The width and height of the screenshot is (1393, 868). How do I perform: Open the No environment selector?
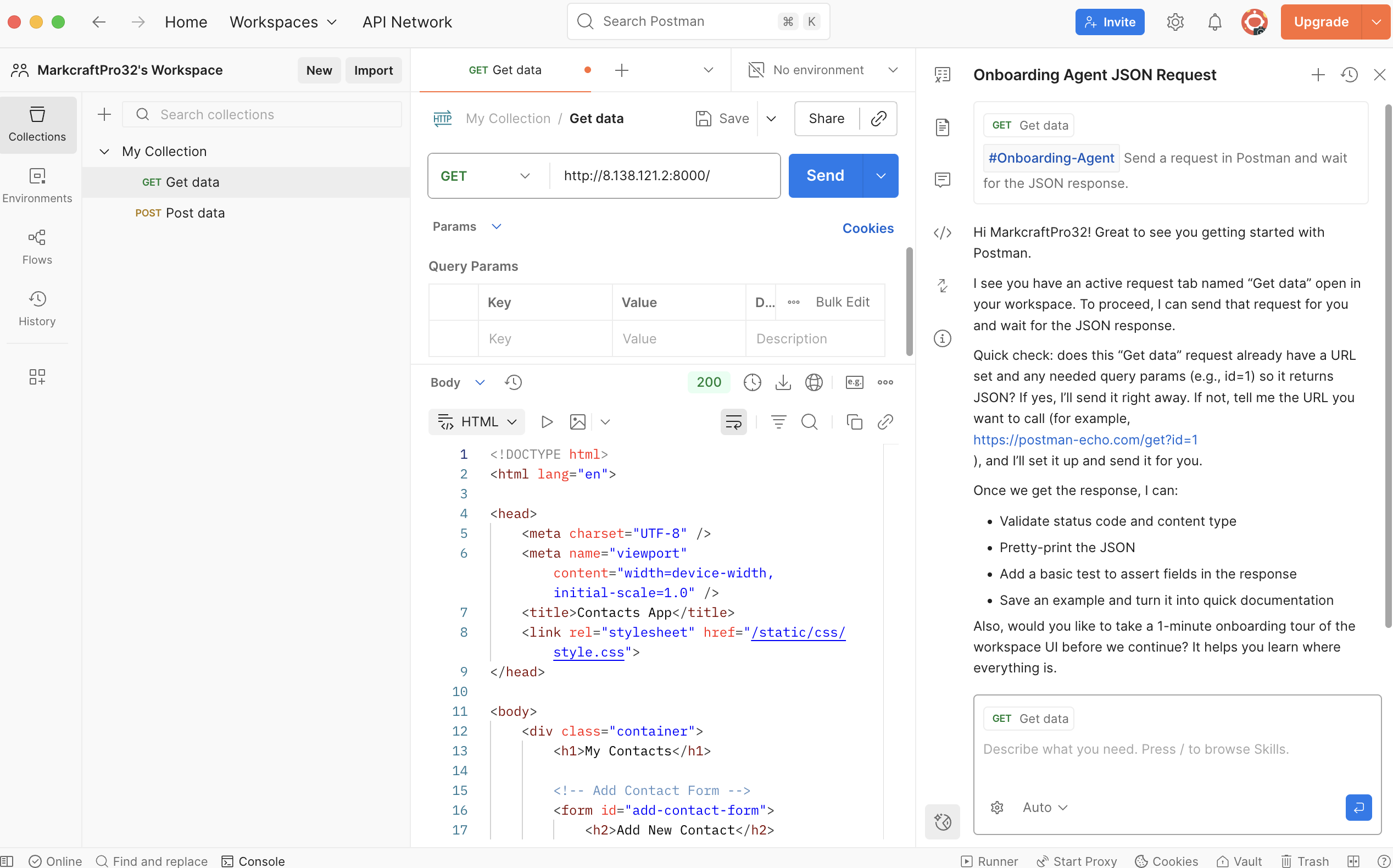[823, 70]
